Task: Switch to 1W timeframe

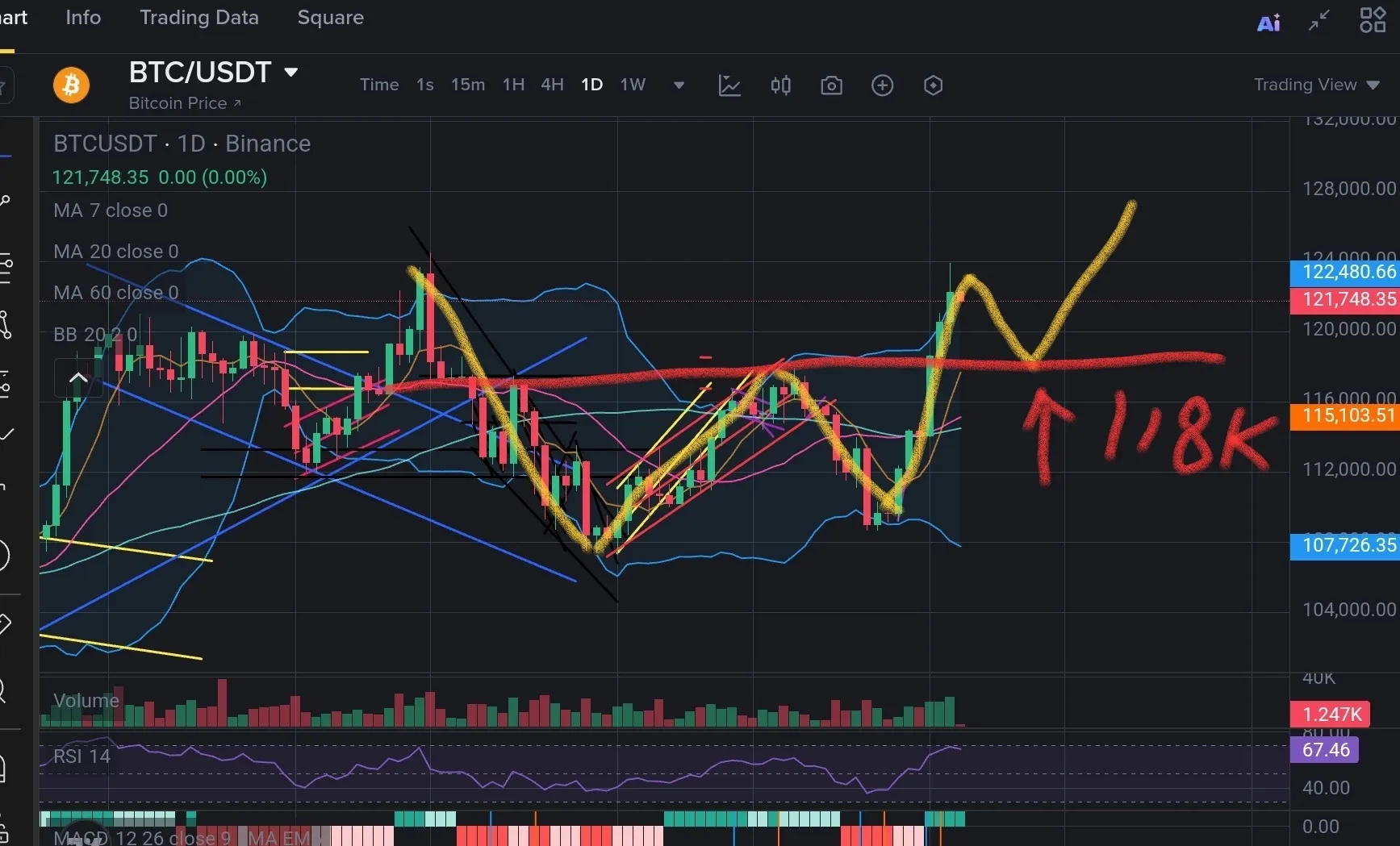Action: pyautogui.click(x=633, y=85)
